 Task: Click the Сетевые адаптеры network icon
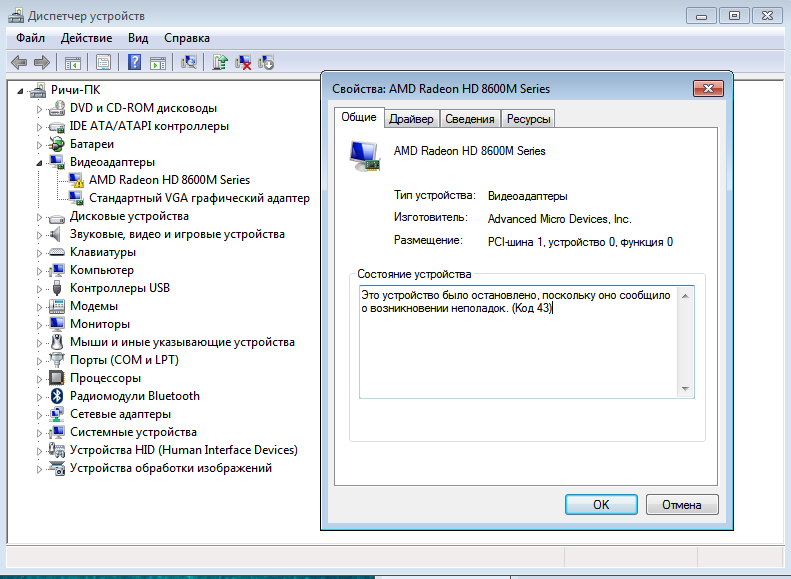point(56,414)
